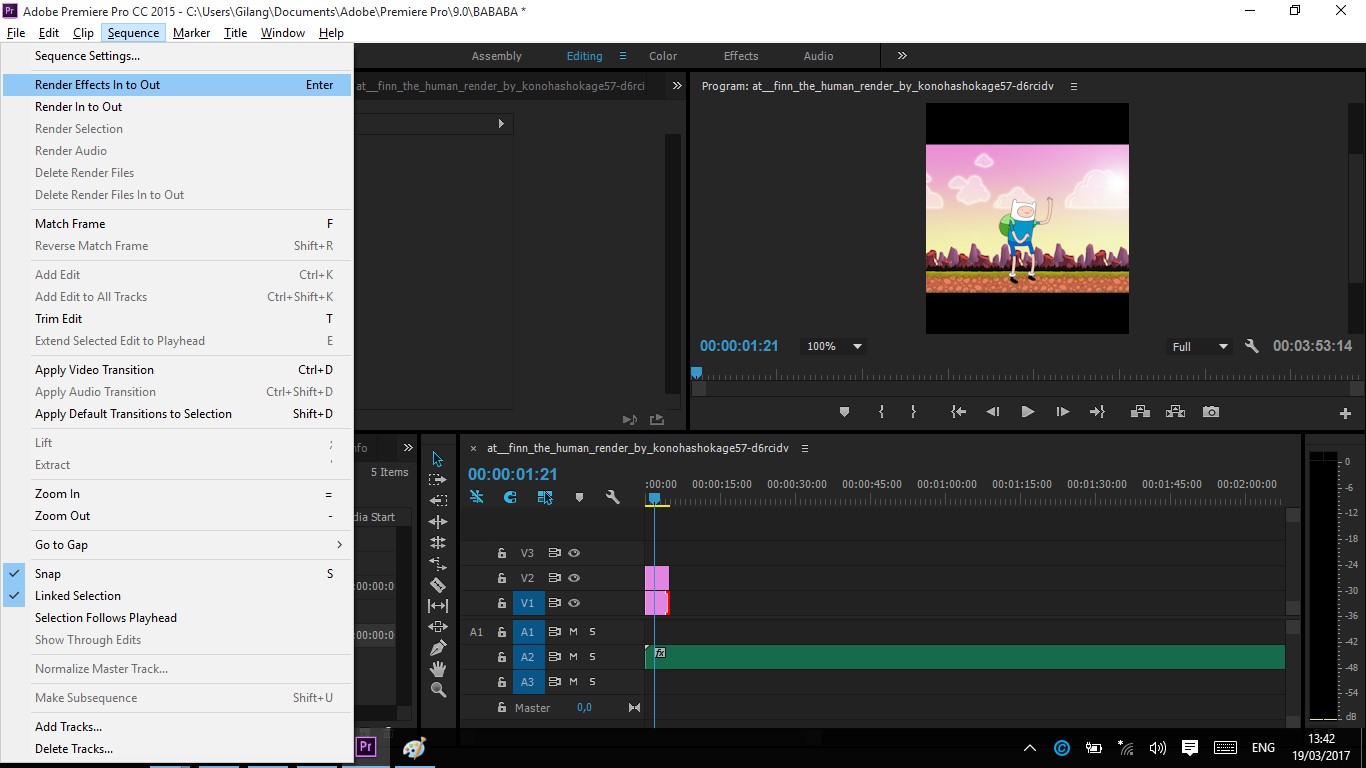Select the Slide tool
The width and height of the screenshot is (1366, 768).
(437, 627)
